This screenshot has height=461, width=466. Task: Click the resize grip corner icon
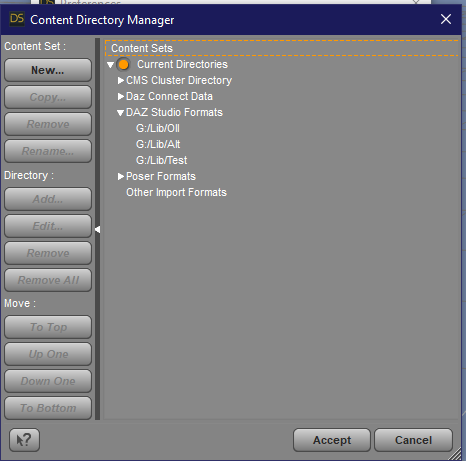pyautogui.click(x=455, y=455)
